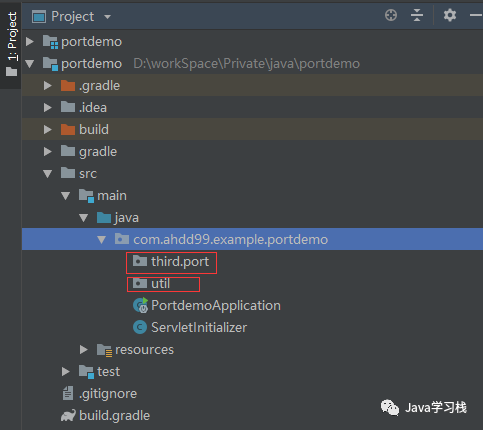The width and height of the screenshot is (483, 430).
Task: Click the orange build folder icon
Action: tap(68, 129)
